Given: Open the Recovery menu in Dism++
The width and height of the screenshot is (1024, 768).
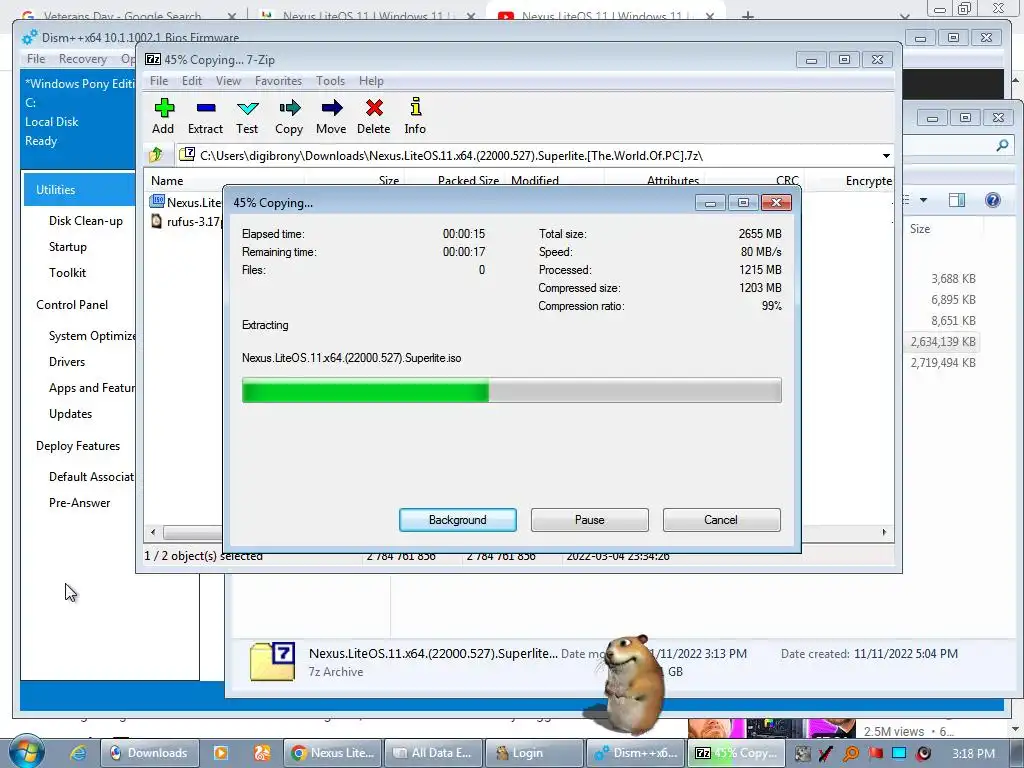Looking at the screenshot, I should tap(82, 59).
